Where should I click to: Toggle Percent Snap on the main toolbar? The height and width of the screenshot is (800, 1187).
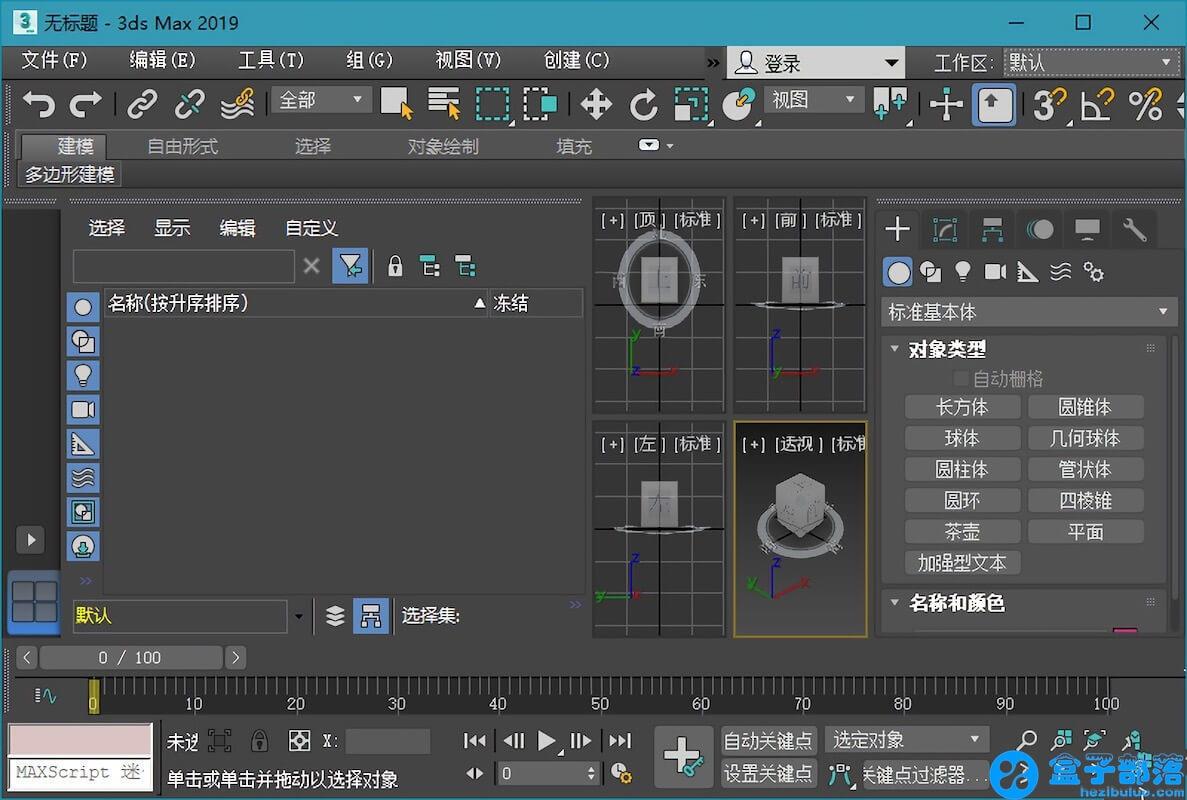[1145, 104]
